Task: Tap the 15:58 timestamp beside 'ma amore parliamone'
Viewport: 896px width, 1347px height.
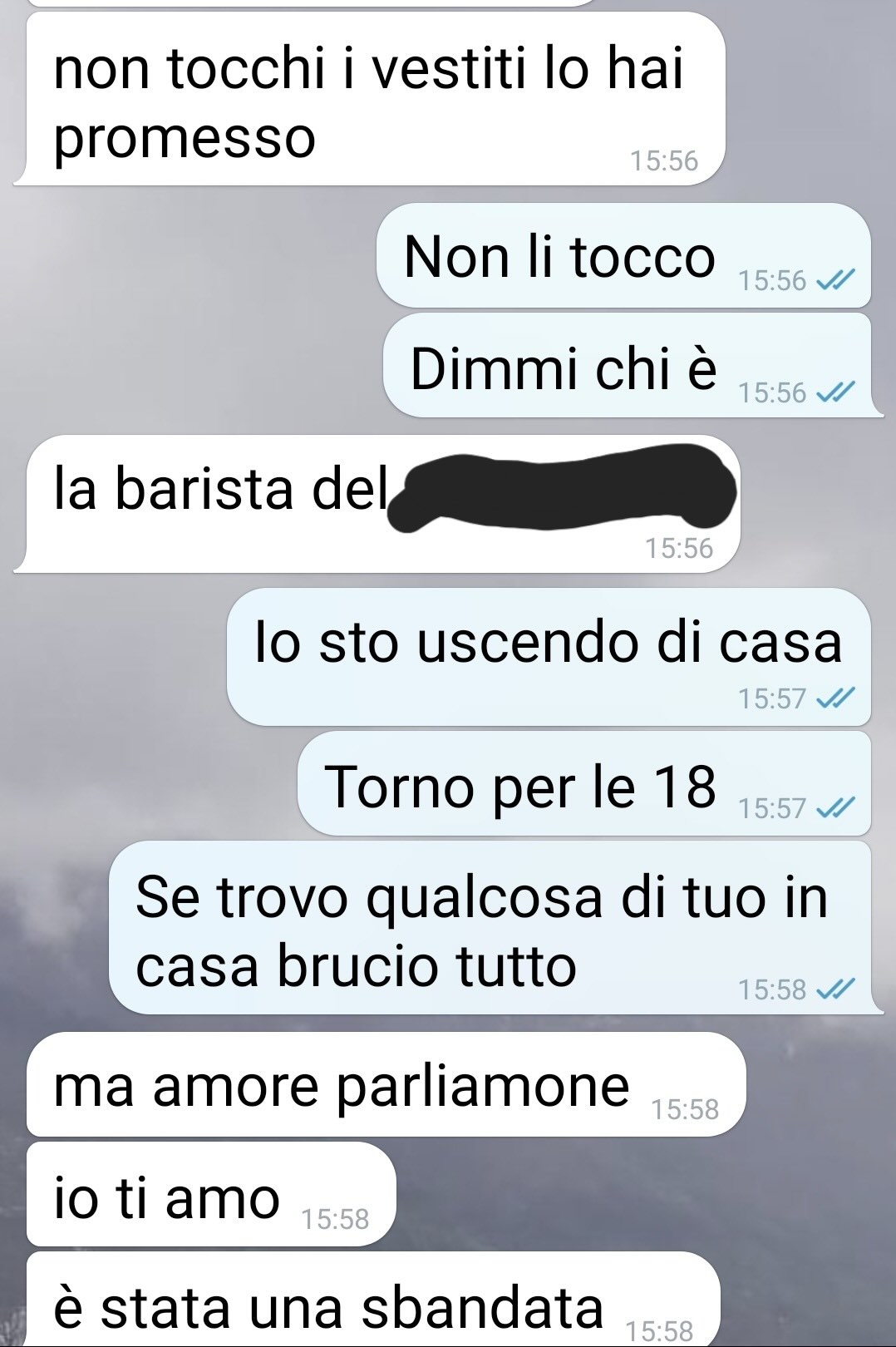Action: (685, 1109)
